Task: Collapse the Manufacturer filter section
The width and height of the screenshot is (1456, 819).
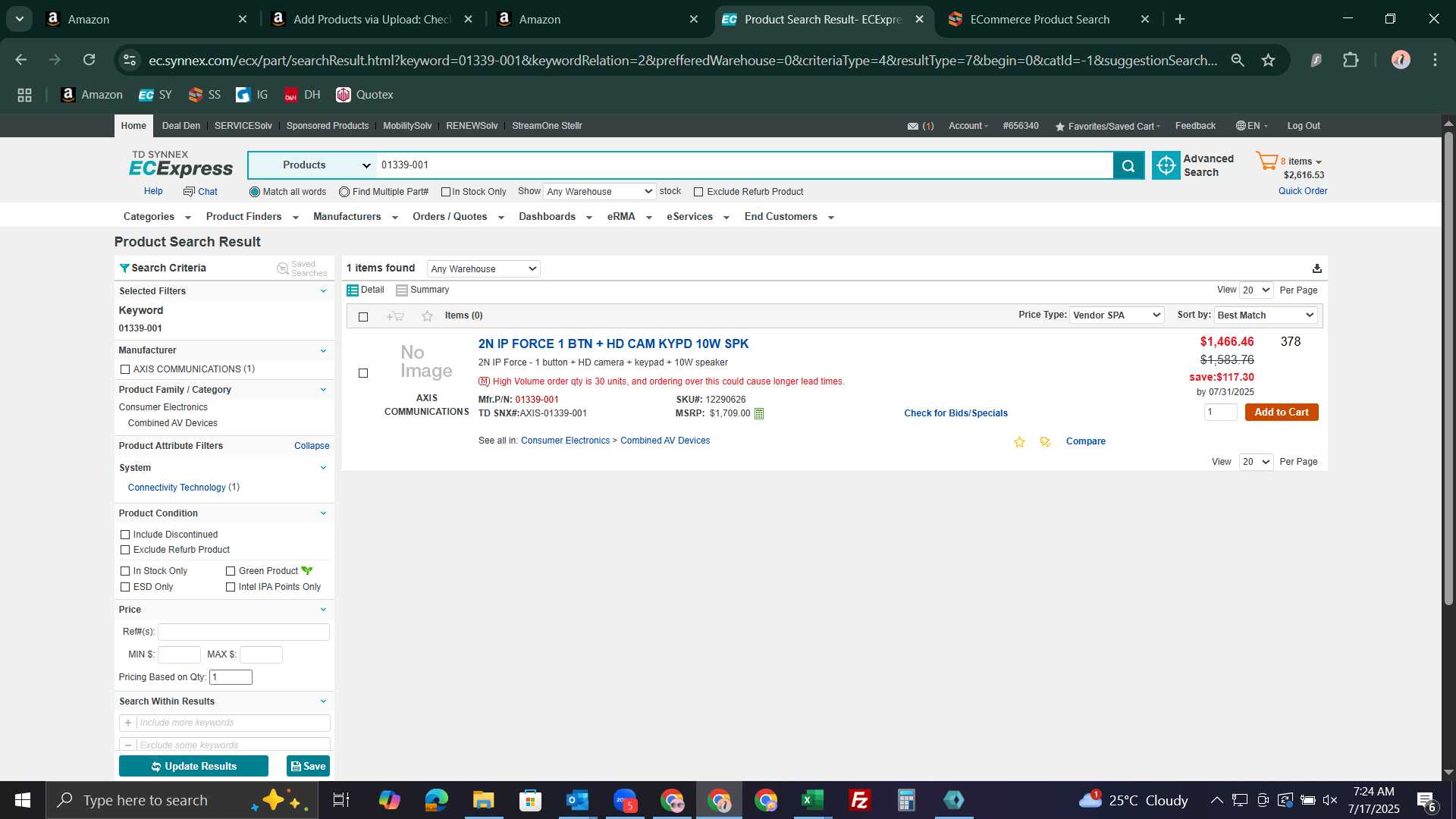Action: pyautogui.click(x=323, y=350)
